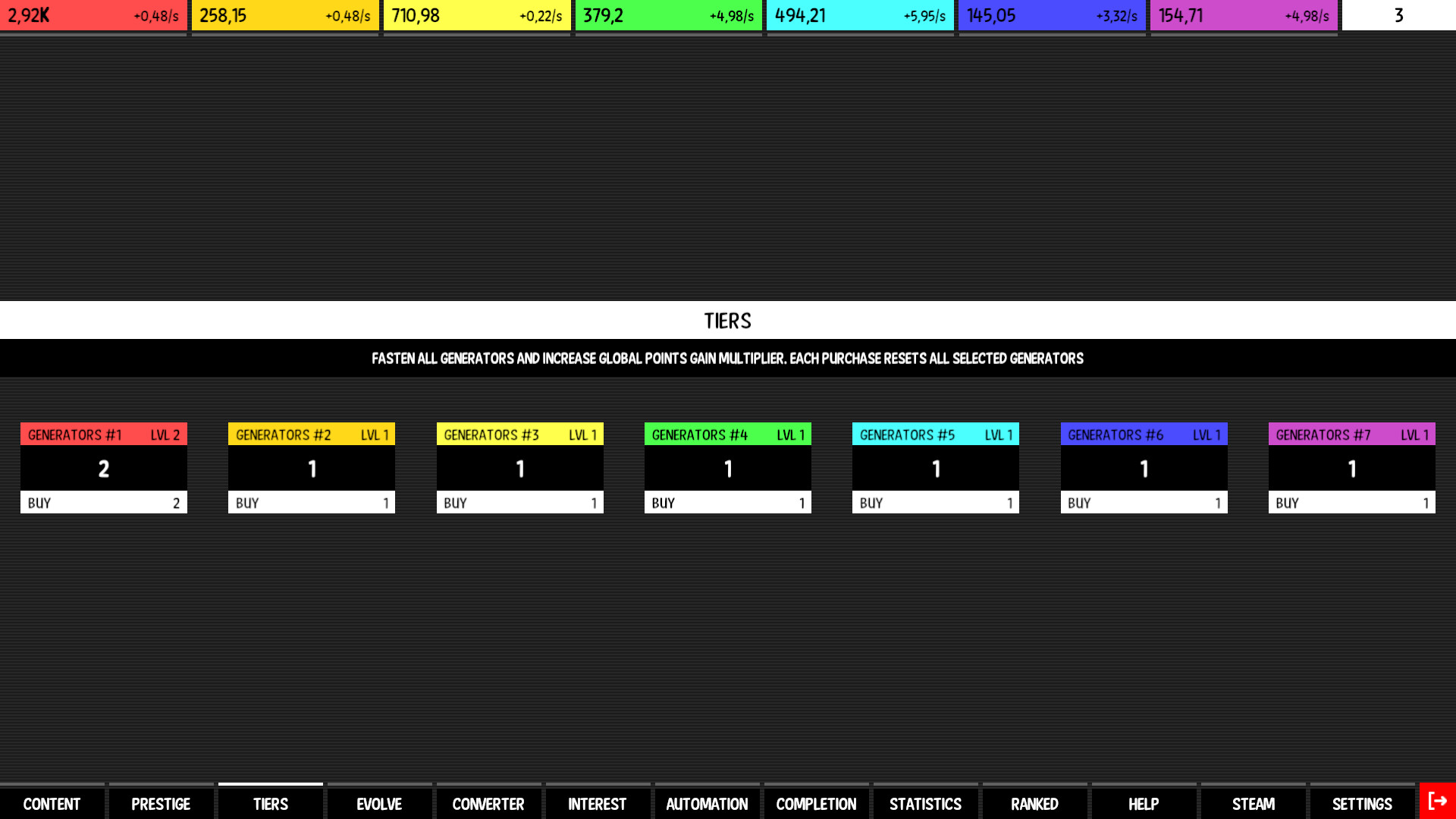Switch to the Evolve tab
Image resolution: width=1456 pixels, height=819 pixels.
point(379,804)
